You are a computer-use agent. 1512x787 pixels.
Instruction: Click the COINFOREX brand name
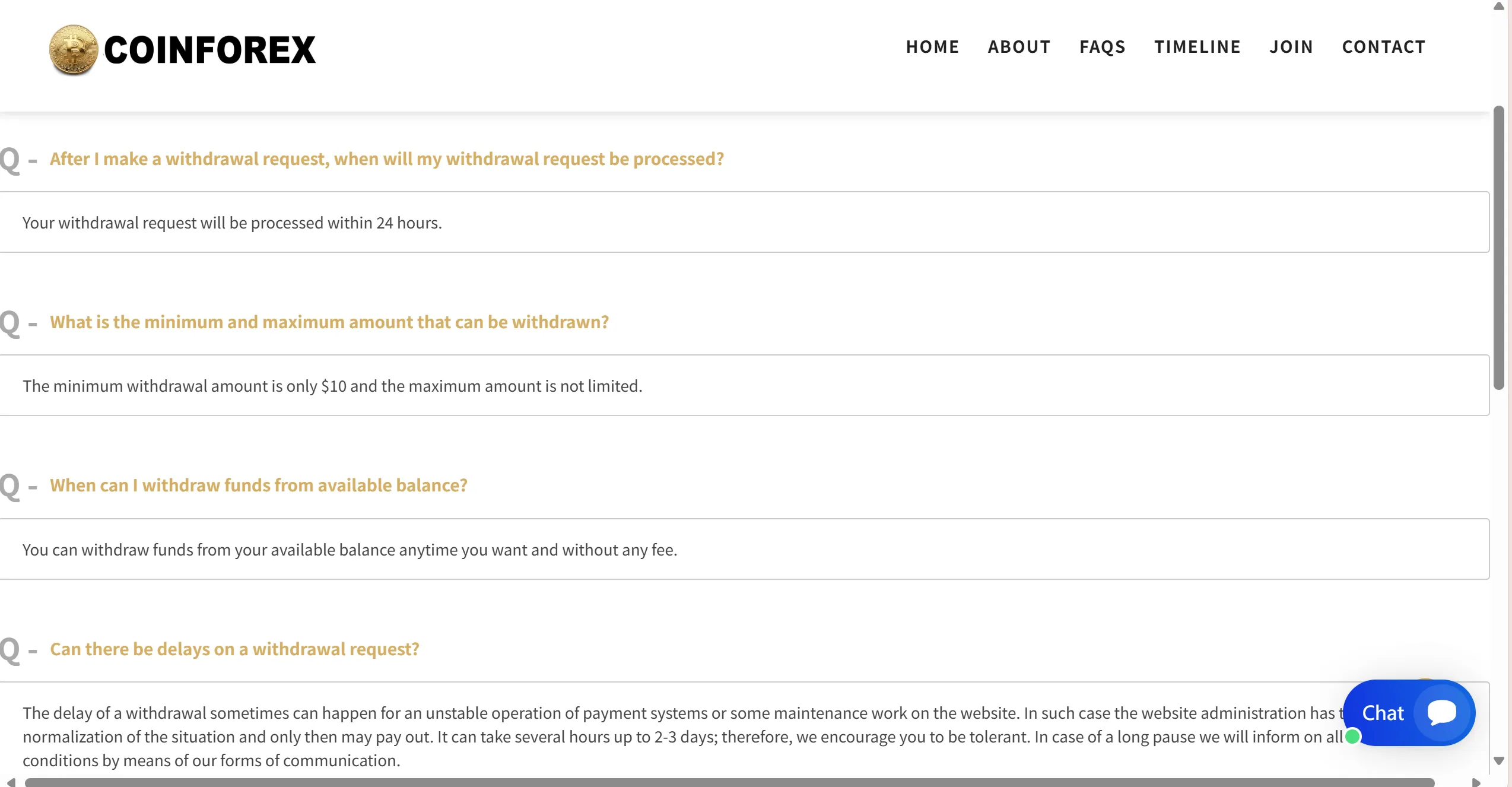[x=210, y=50]
